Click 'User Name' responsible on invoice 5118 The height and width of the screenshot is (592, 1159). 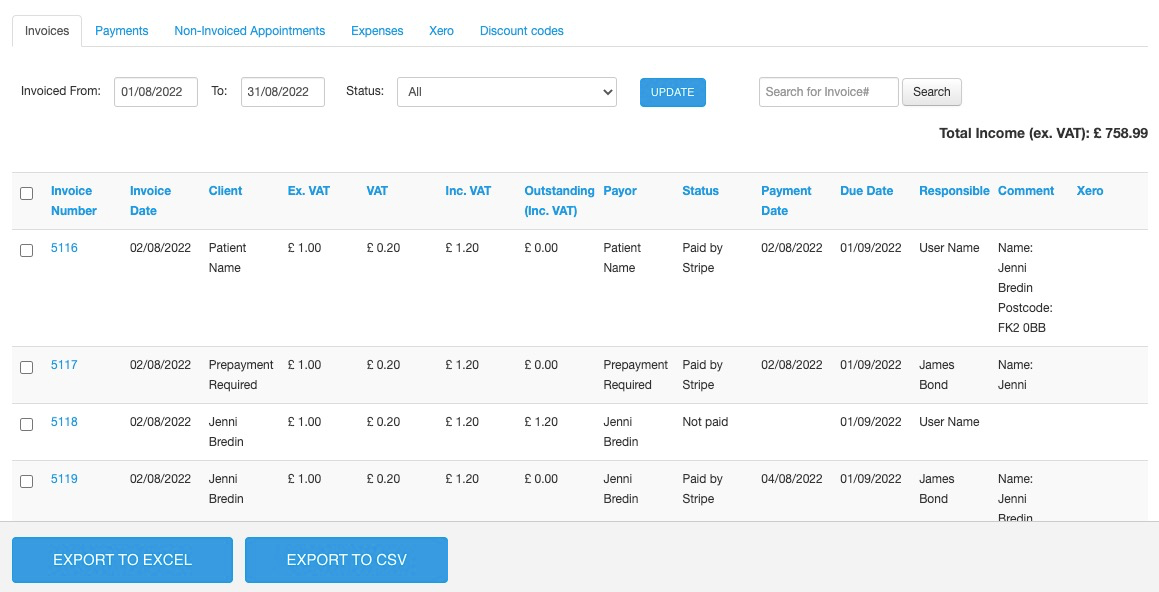click(x=949, y=421)
